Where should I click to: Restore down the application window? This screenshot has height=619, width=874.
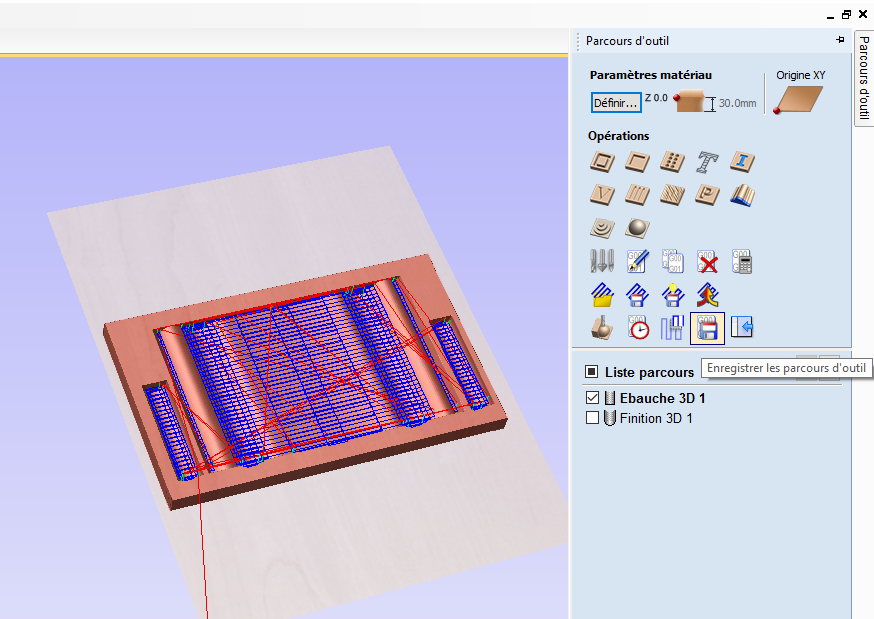(x=846, y=15)
